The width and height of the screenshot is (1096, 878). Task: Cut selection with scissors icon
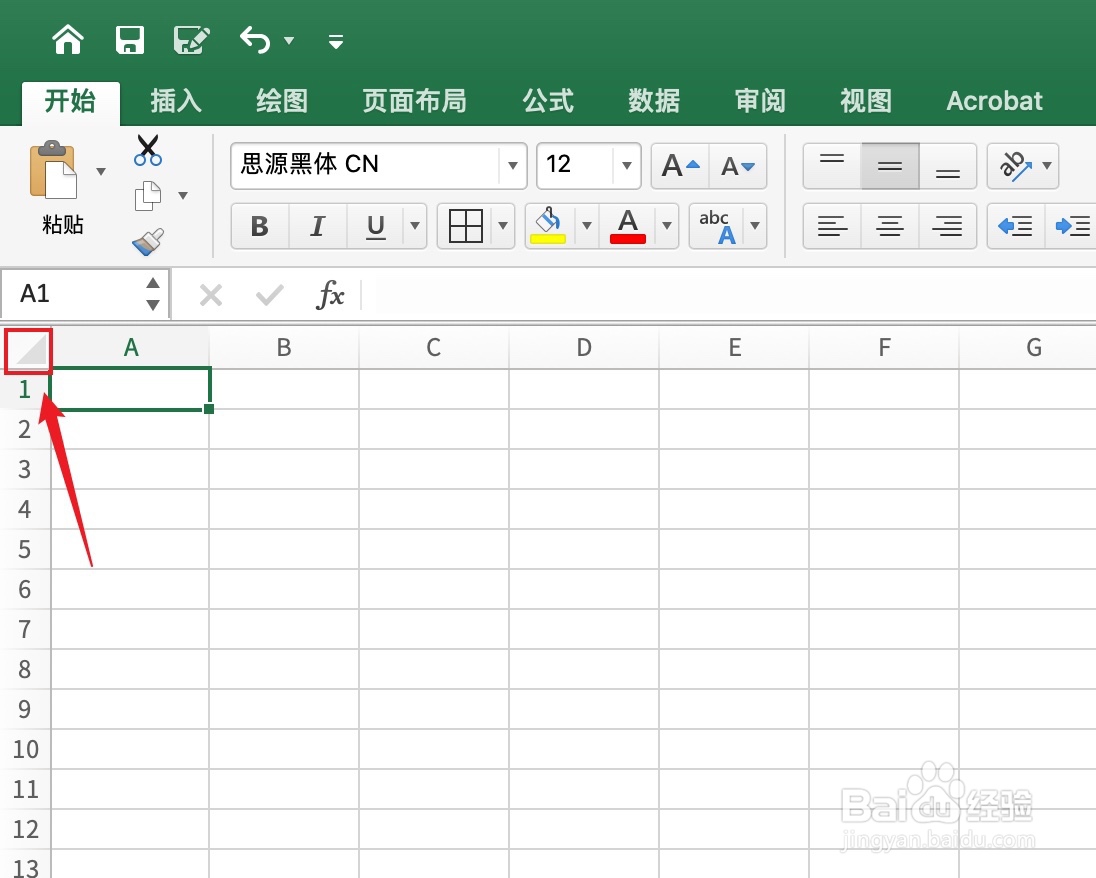coord(147,150)
